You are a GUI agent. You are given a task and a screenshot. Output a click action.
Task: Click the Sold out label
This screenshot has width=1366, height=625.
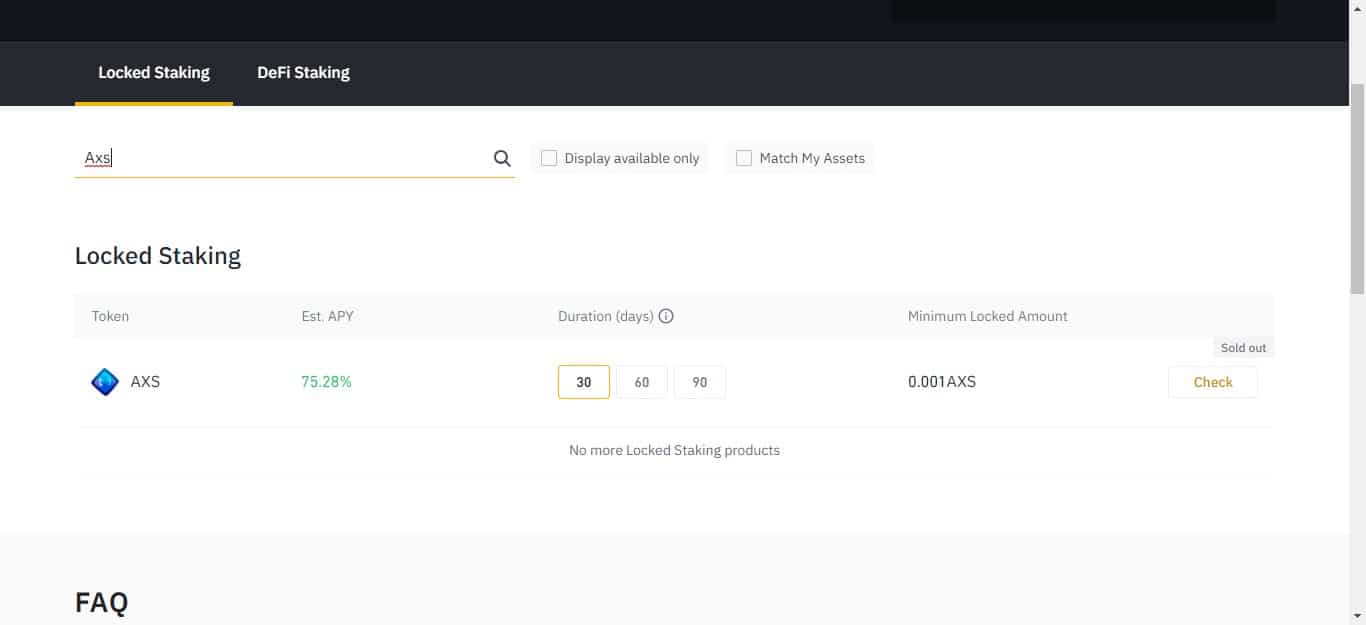click(x=1242, y=347)
